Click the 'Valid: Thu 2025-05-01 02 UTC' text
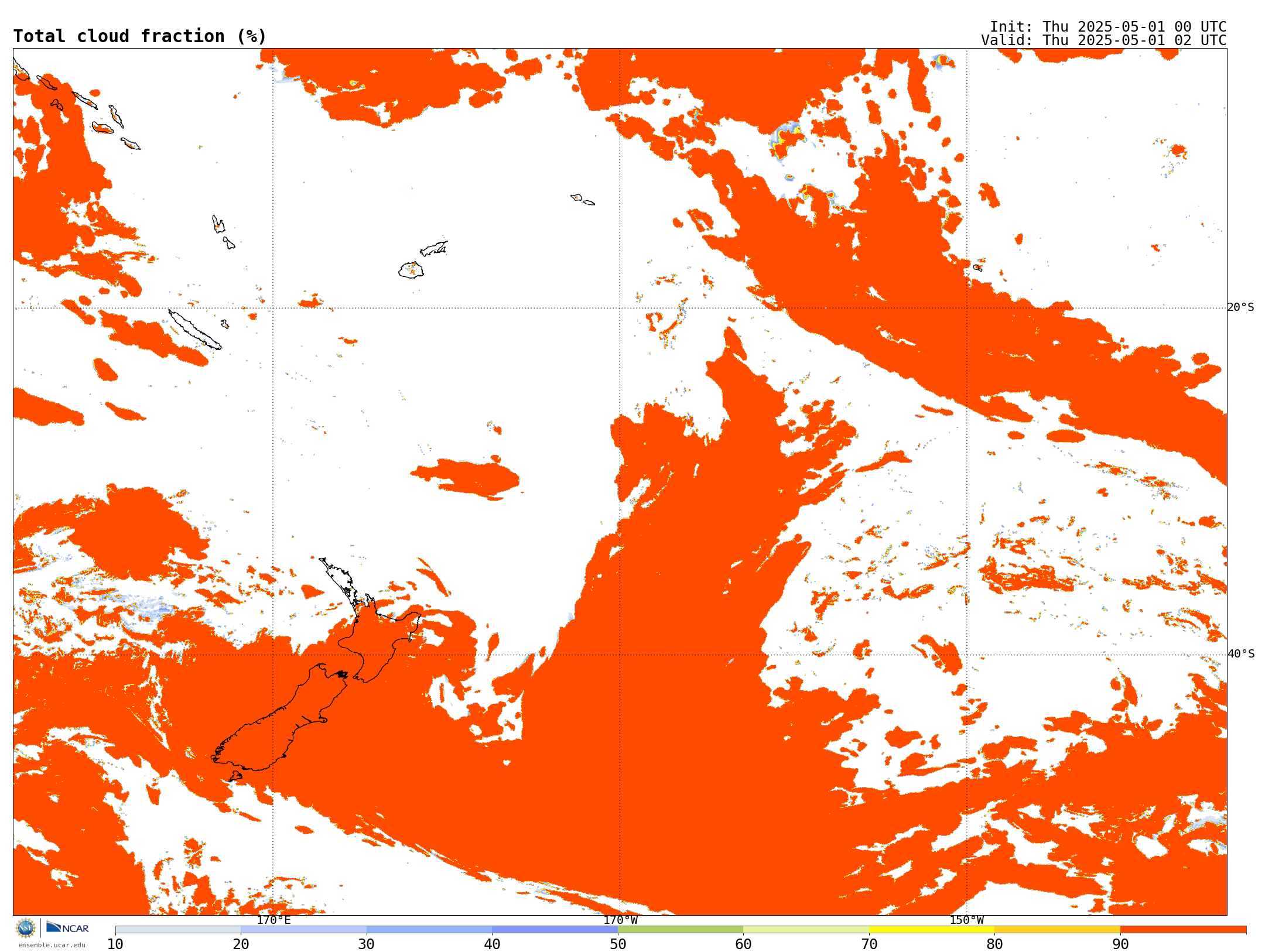The image size is (1265, 952). tap(1104, 40)
